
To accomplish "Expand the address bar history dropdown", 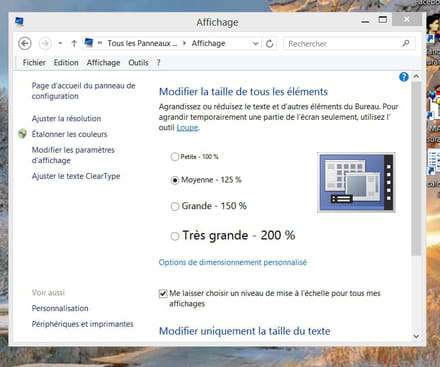I will 255,43.
